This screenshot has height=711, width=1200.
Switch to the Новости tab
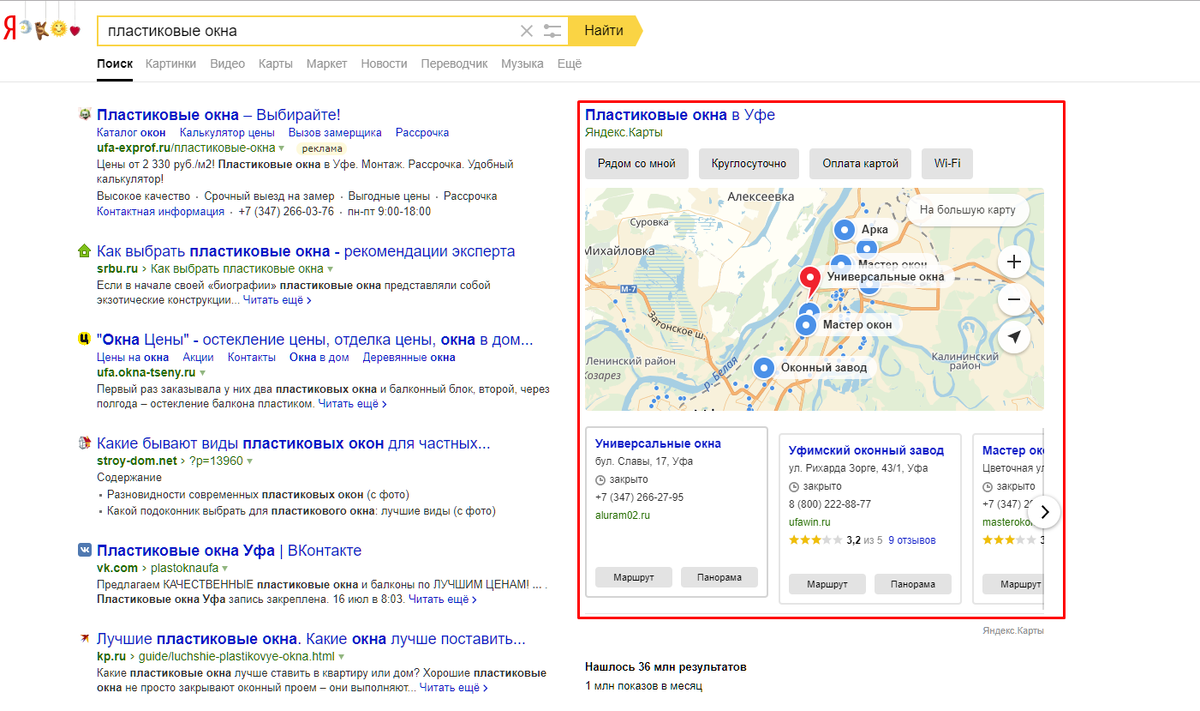(384, 64)
